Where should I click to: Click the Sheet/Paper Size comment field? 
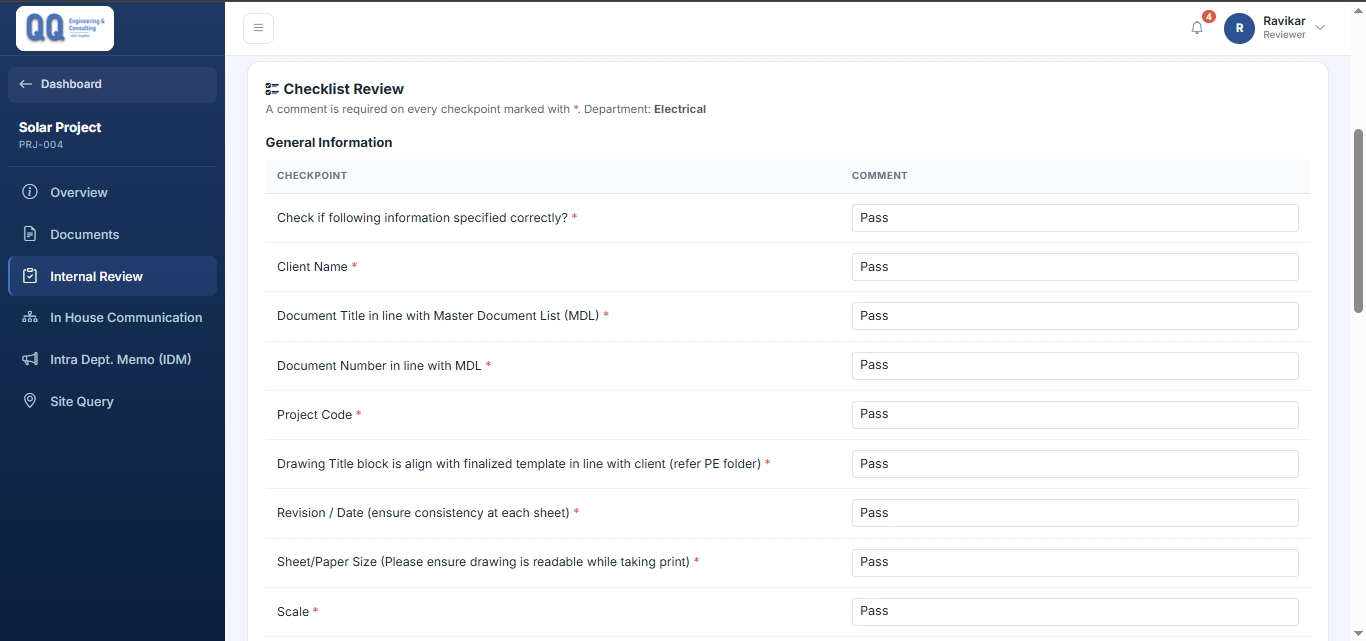[x=1075, y=562]
